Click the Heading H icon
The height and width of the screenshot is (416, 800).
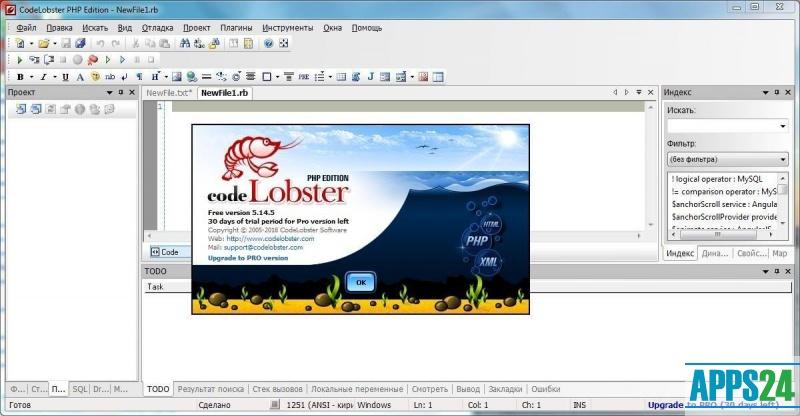point(155,77)
